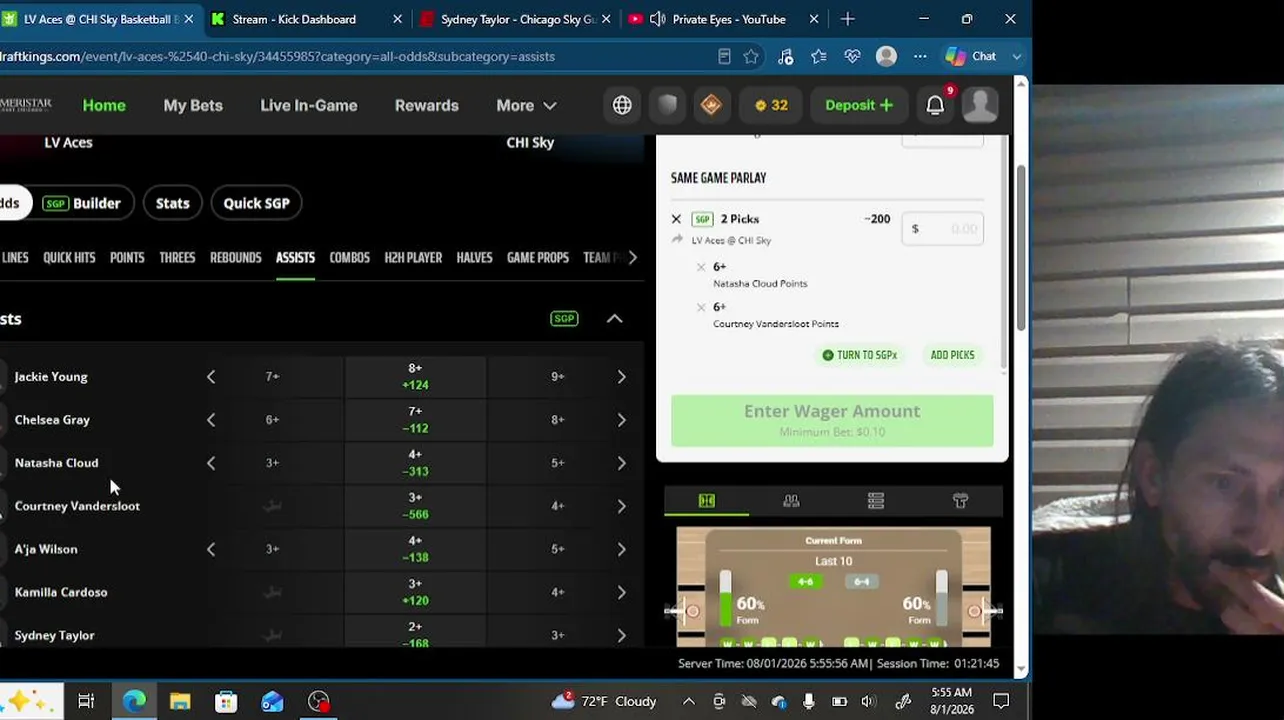Switch to the Rebounds category tab
The image size is (1284, 720).
click(x=235, y=257)
